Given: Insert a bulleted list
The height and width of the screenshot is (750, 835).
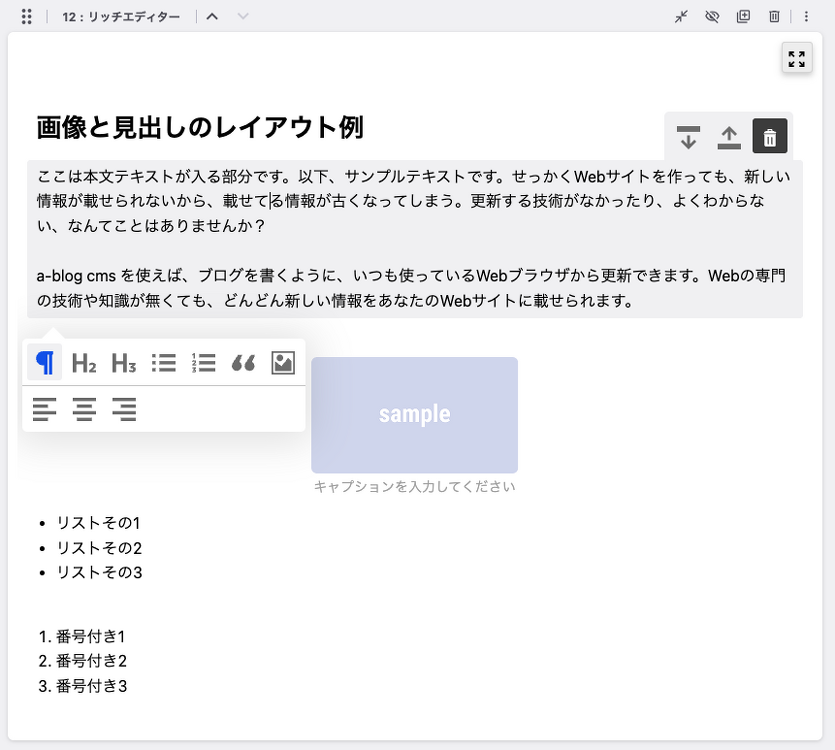Looking at the screenshot, I should point(163,362).
